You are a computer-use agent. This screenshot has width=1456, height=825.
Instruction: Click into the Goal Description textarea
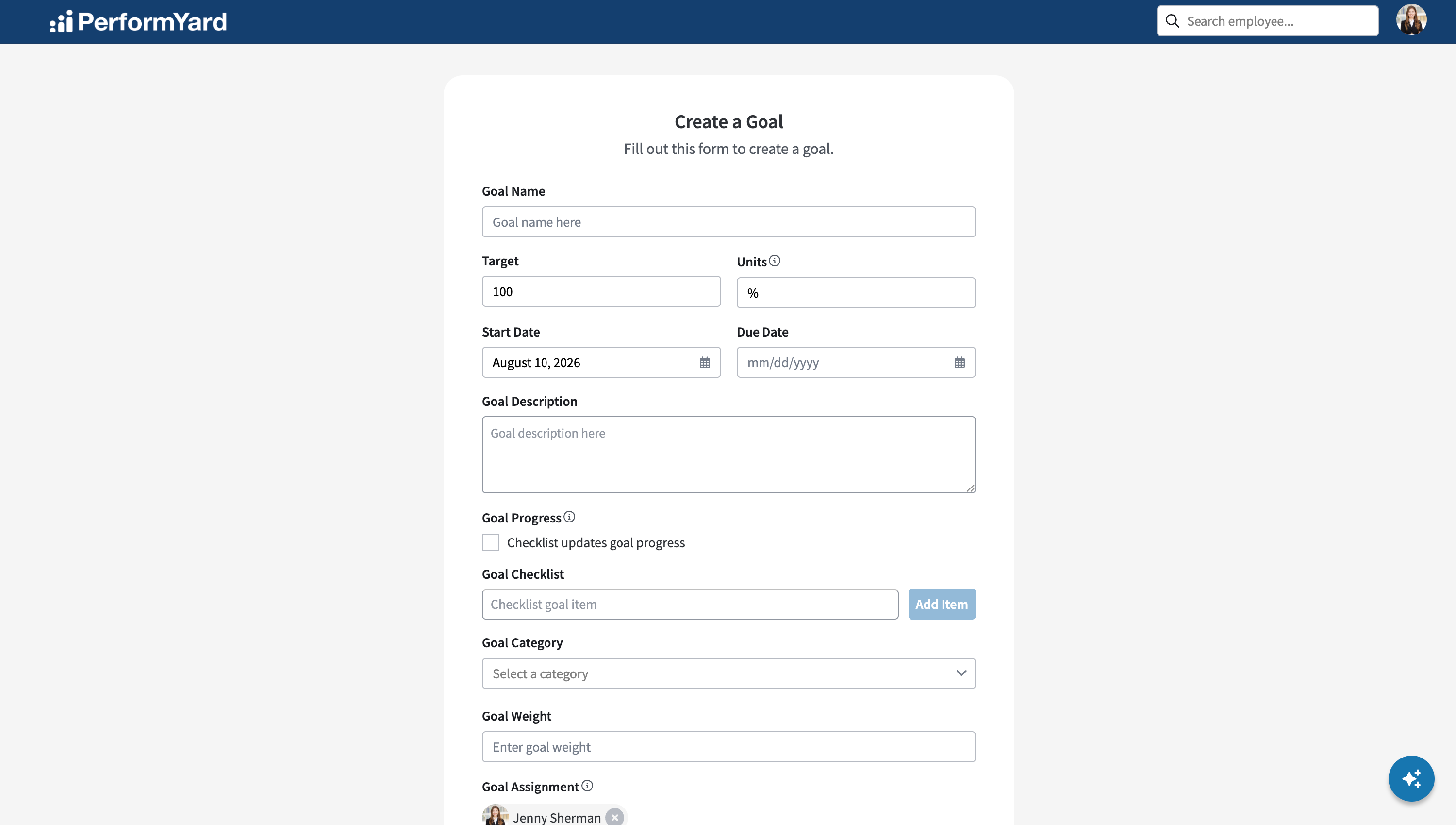pos(728,455)
